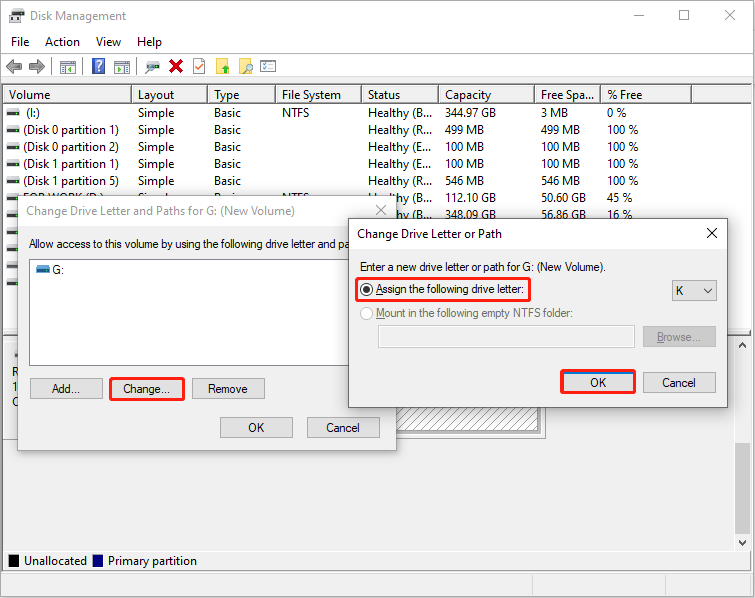This screenshot has height=598, width=755.
Task: Select Mount in the following empty NTFS folder
Action: point(366,313)
